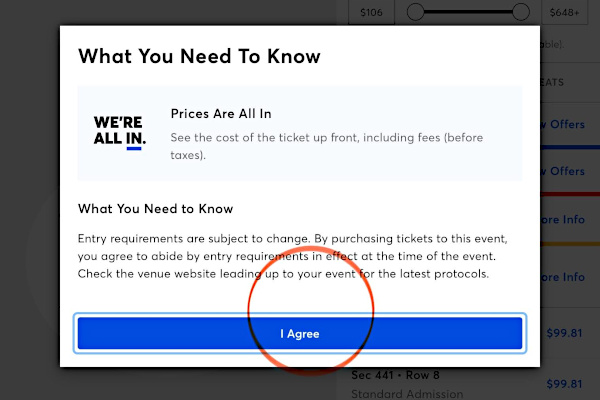The image size is (600, 400).
Task: Choose the Sec 441 Row 8 listing
Action: 395,375
